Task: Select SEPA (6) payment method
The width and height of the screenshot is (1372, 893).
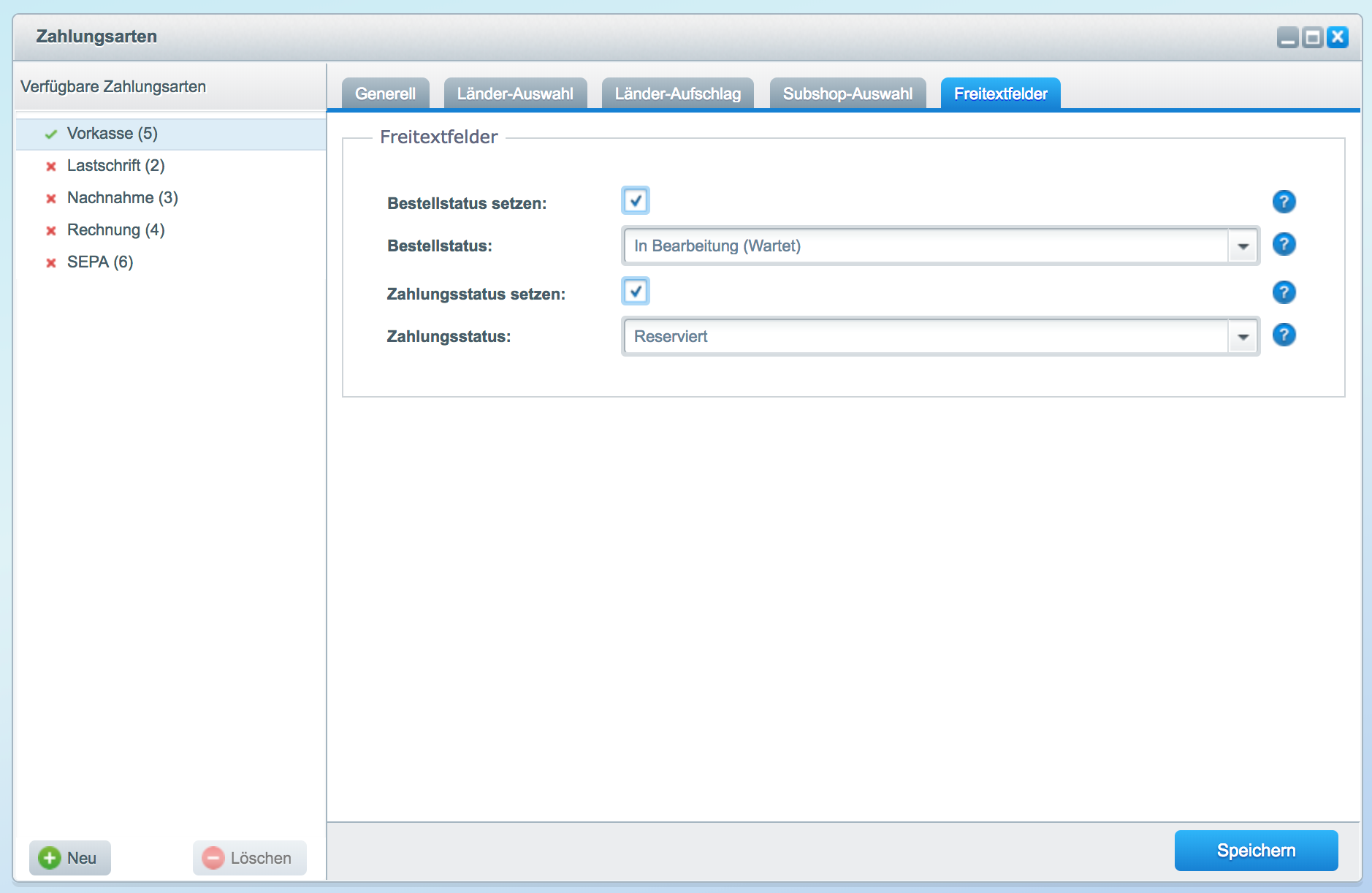Action: point(171,262)
